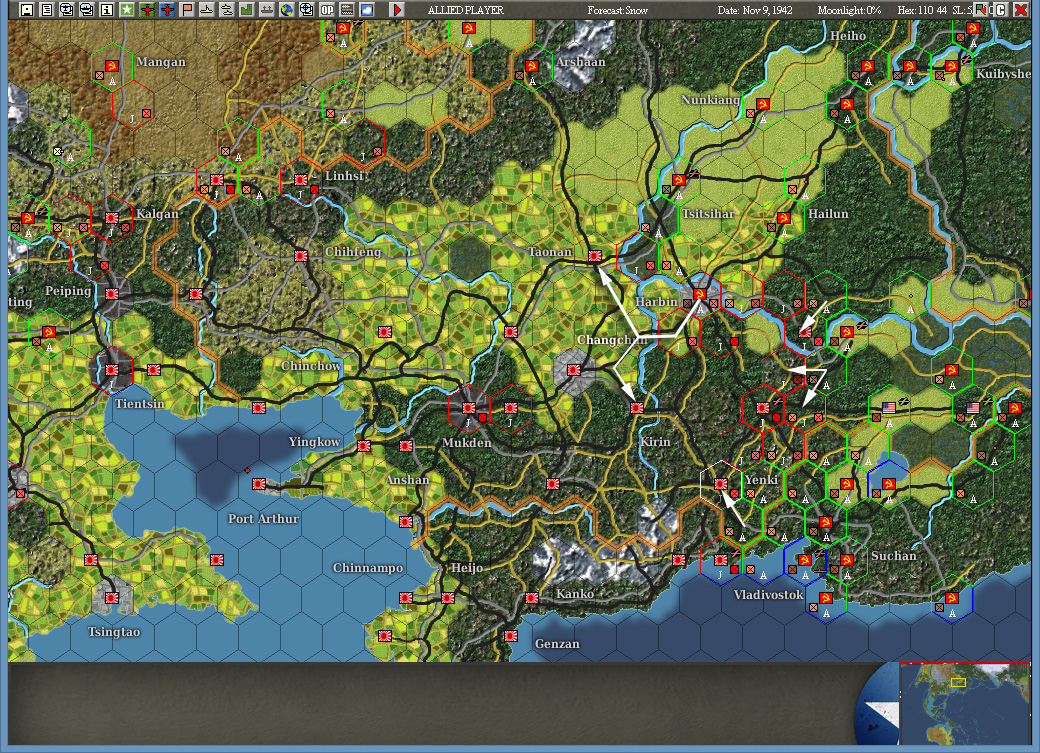This screenshot has height=753, width=1040.
Task: Click the world minimap in bottom-right corner
Action: (x=964, y=703)
